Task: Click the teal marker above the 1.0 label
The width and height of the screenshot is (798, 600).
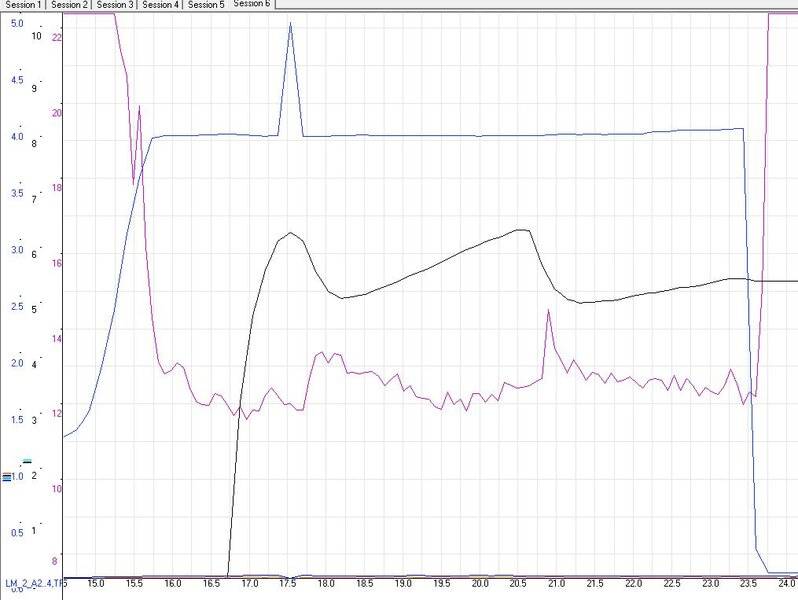Action: pyautogui.click(x=27, y=461)
